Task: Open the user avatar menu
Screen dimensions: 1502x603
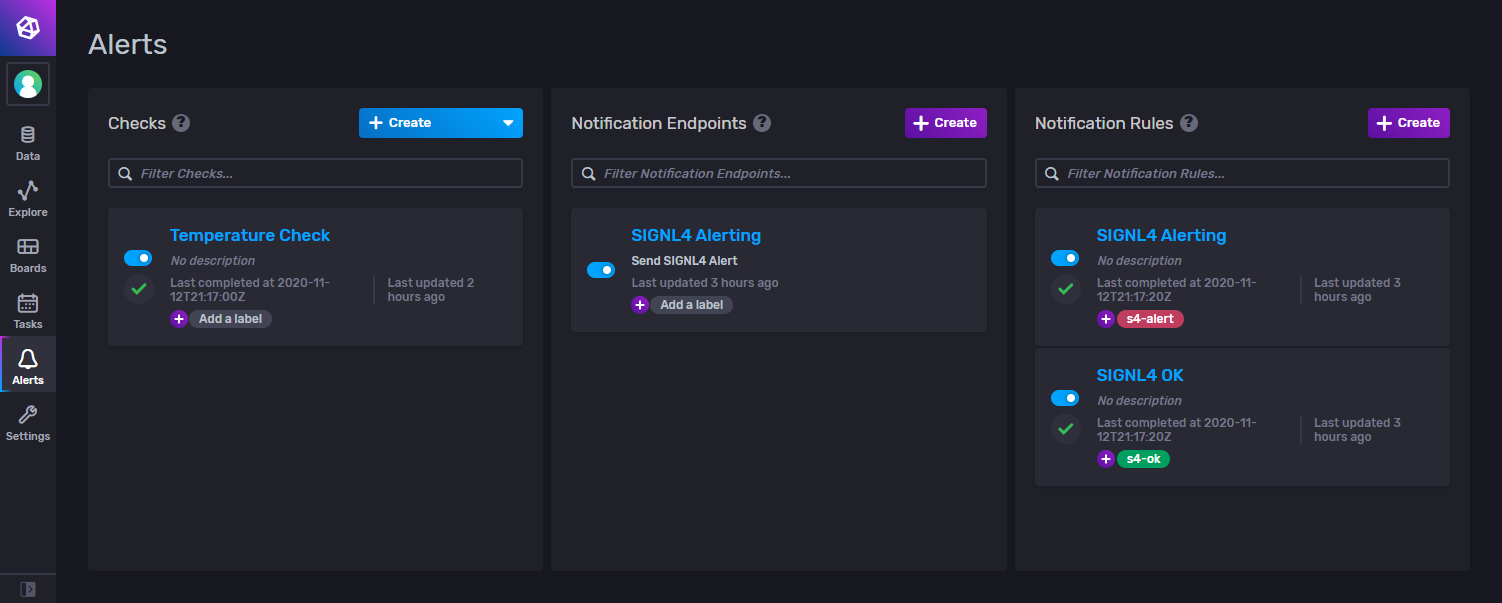Action: [28, 84]
